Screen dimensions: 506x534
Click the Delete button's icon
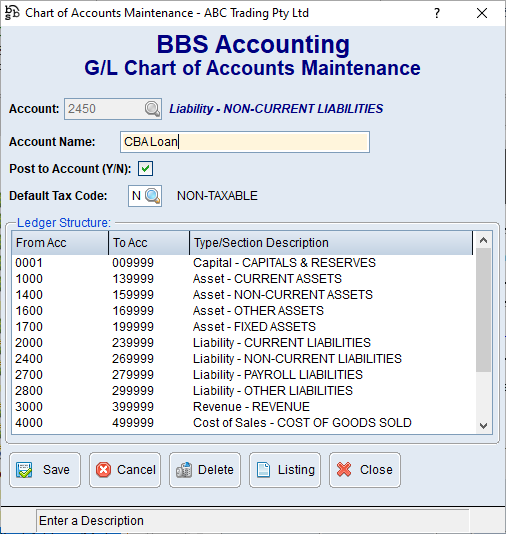[184, 470]
